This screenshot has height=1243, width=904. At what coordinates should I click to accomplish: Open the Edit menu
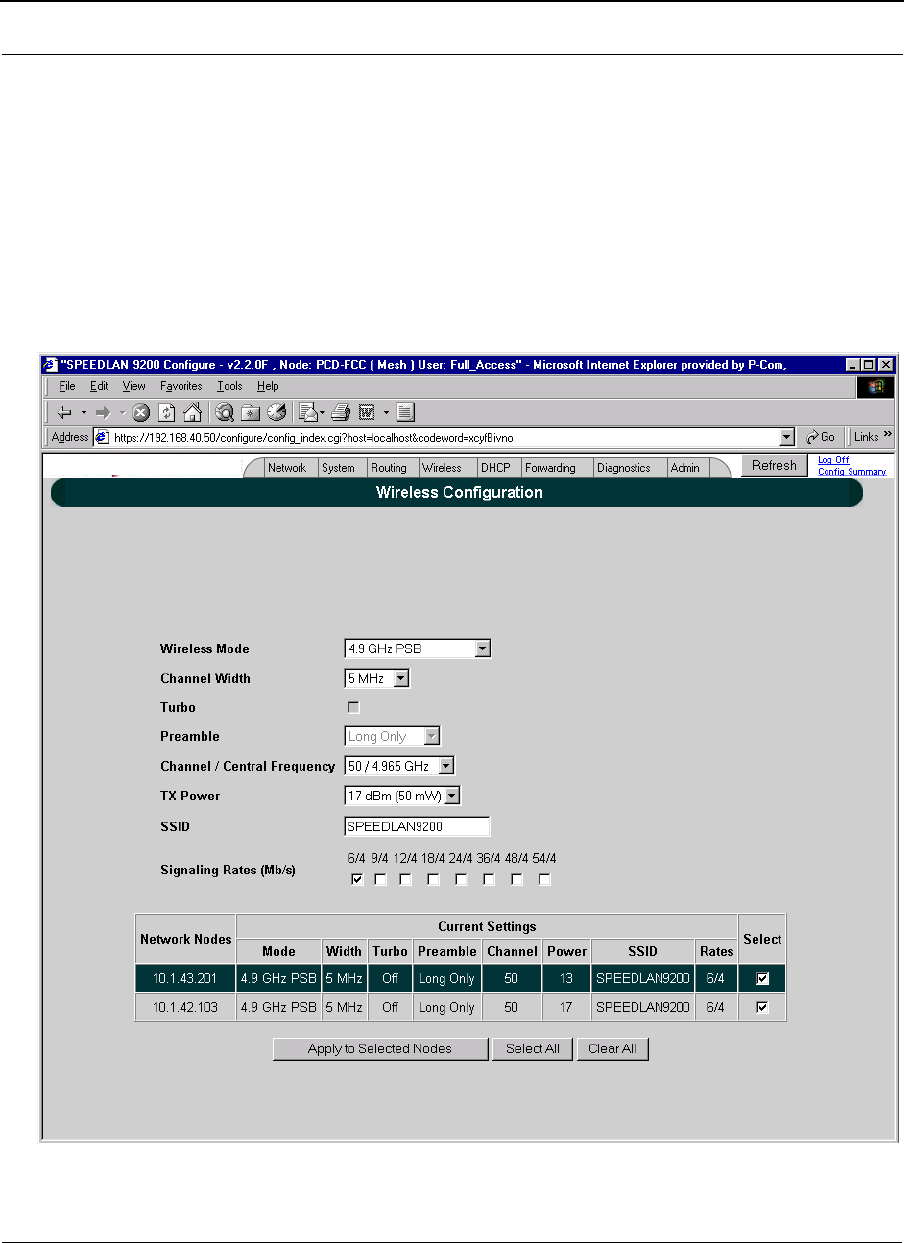pyautogui.click(x=98, y=386)
